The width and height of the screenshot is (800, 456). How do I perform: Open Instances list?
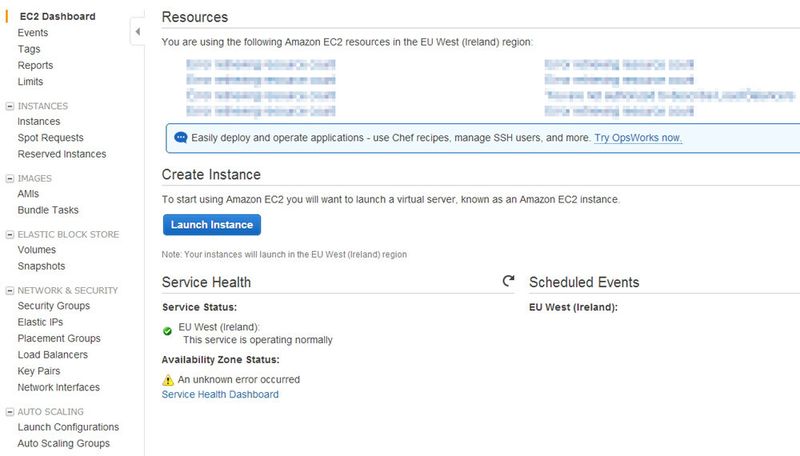pos(39,121)
